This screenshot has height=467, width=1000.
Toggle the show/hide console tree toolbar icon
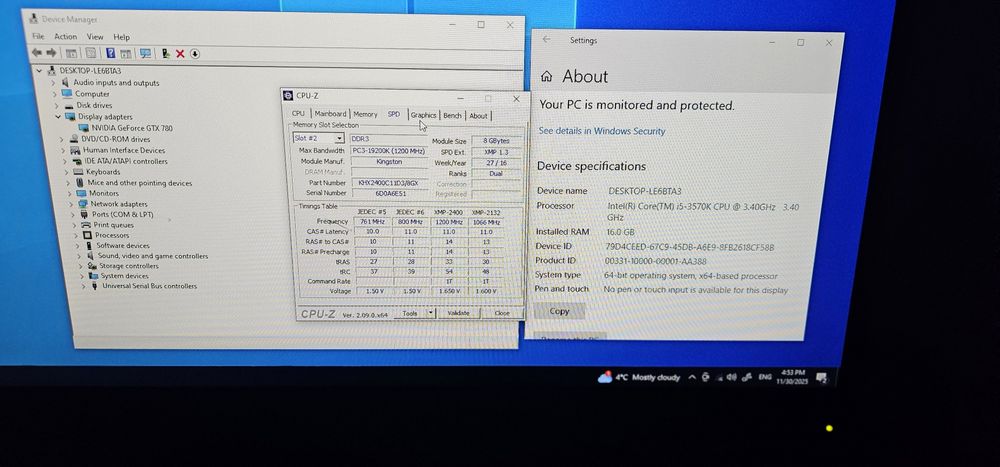click(x=71, y=54)
